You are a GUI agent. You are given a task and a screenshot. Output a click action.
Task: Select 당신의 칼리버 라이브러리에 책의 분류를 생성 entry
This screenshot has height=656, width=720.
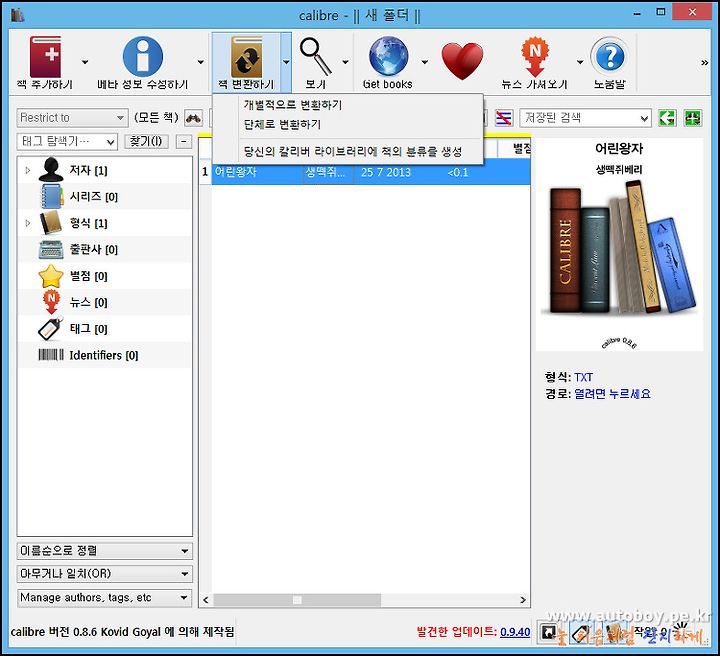(x=353, y=151)
